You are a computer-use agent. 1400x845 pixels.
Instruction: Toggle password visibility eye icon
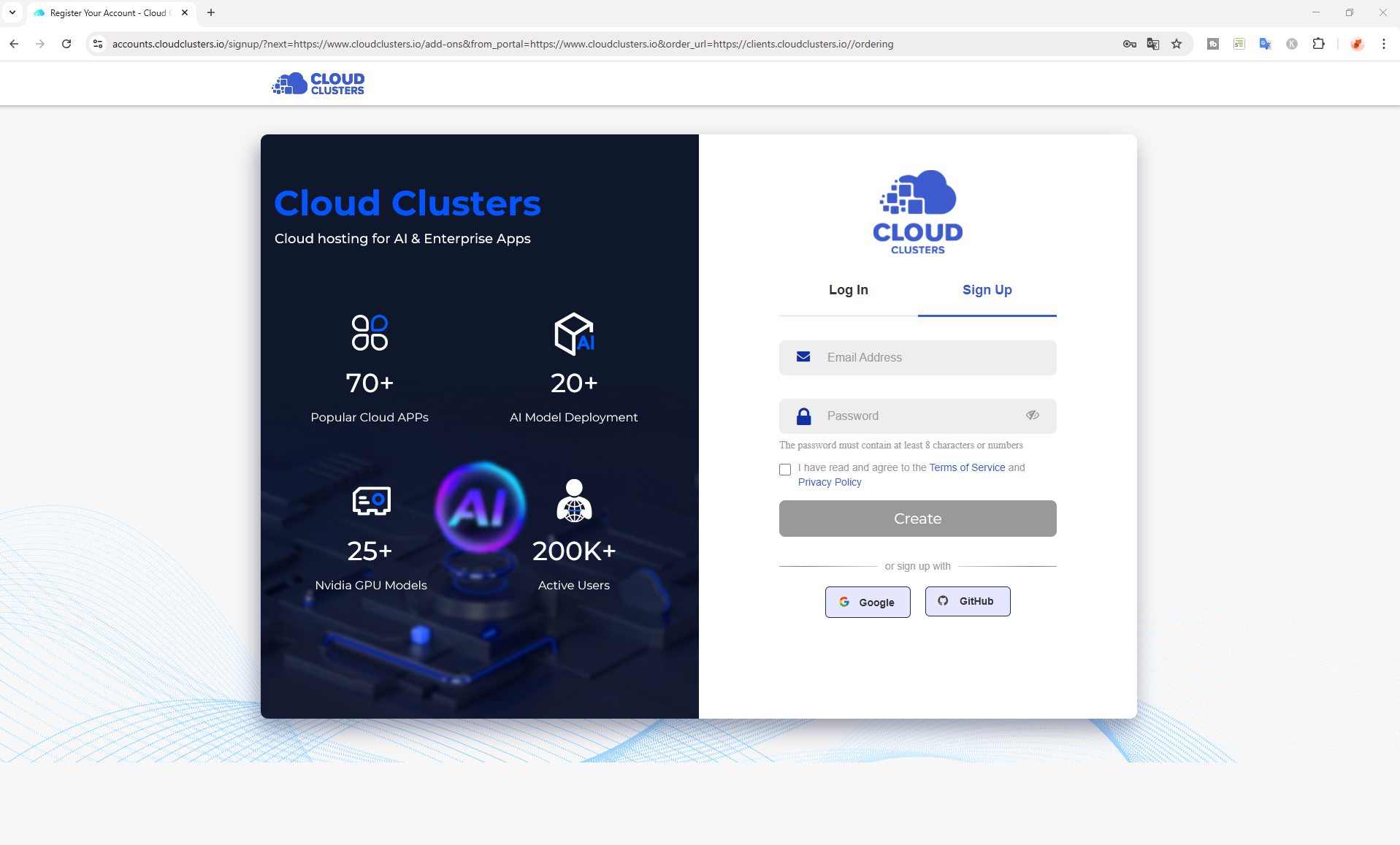click(1032, 416)
